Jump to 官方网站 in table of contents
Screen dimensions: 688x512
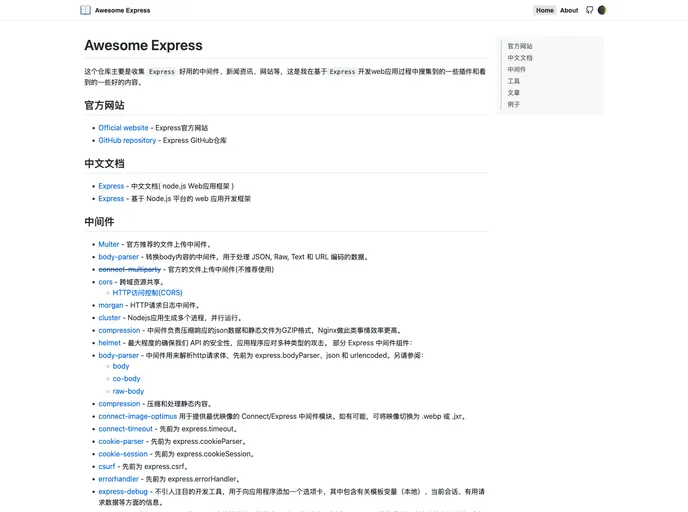[x=520, y=46]
